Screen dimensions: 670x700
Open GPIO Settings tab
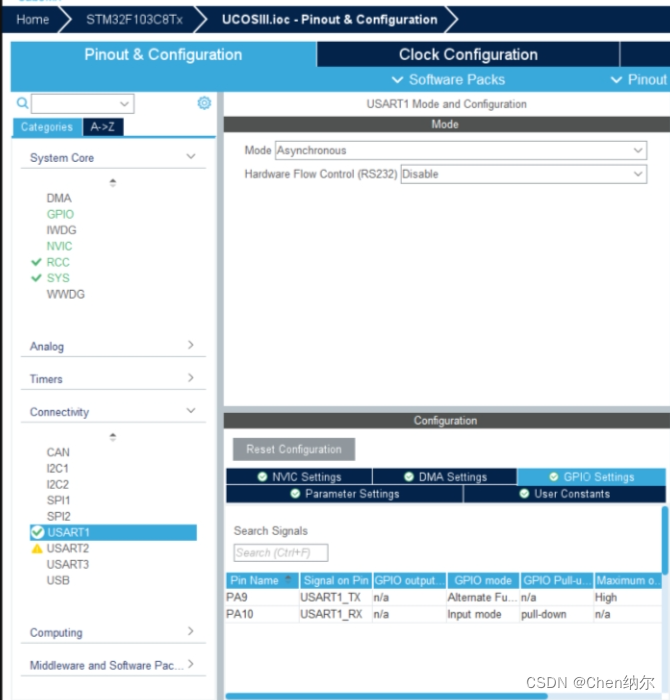(591, 476)
